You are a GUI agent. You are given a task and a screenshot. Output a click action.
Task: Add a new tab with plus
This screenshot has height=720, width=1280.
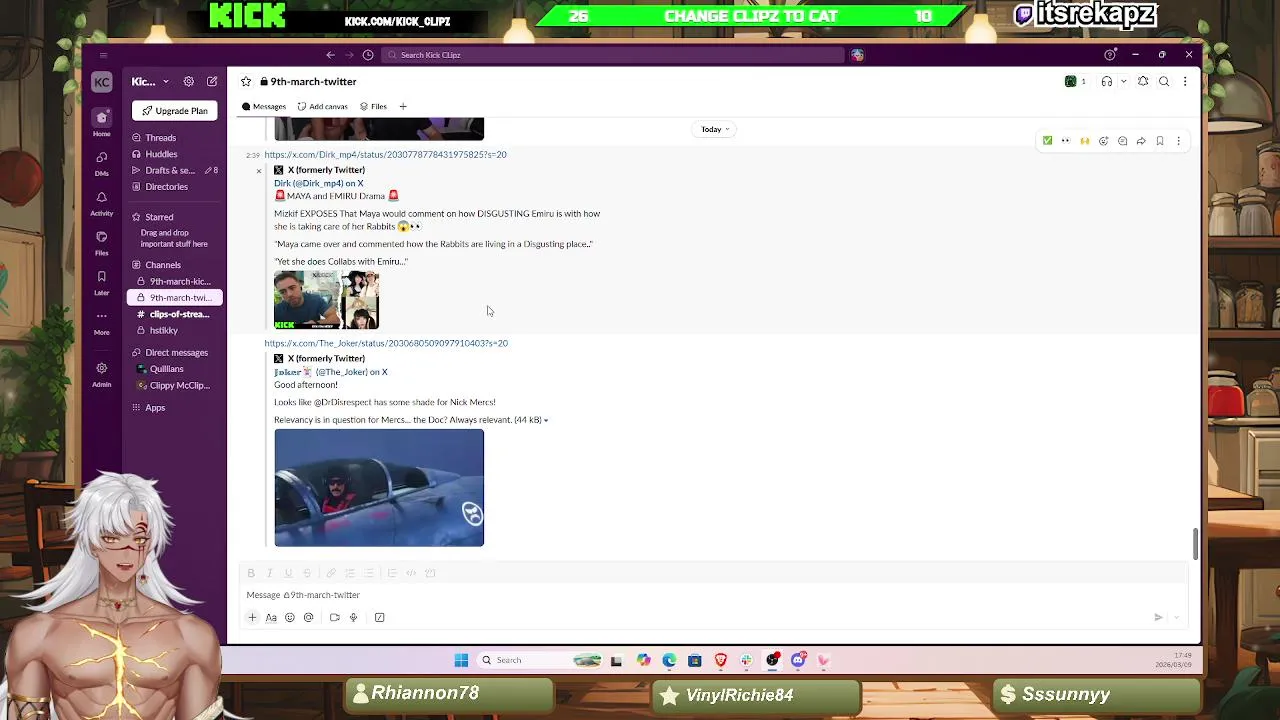pyautogui.click(x=403, y=107)
